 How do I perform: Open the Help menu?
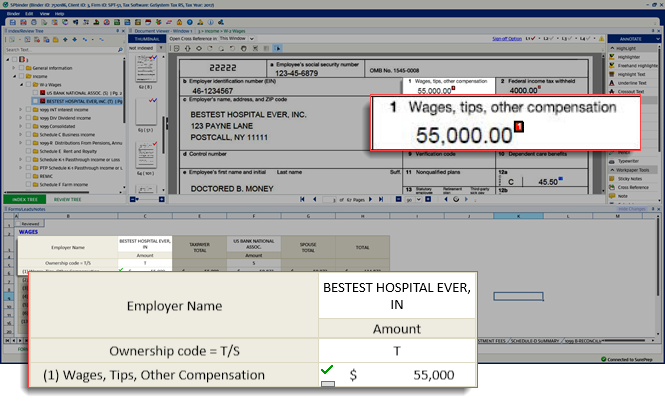coord(59,14)
